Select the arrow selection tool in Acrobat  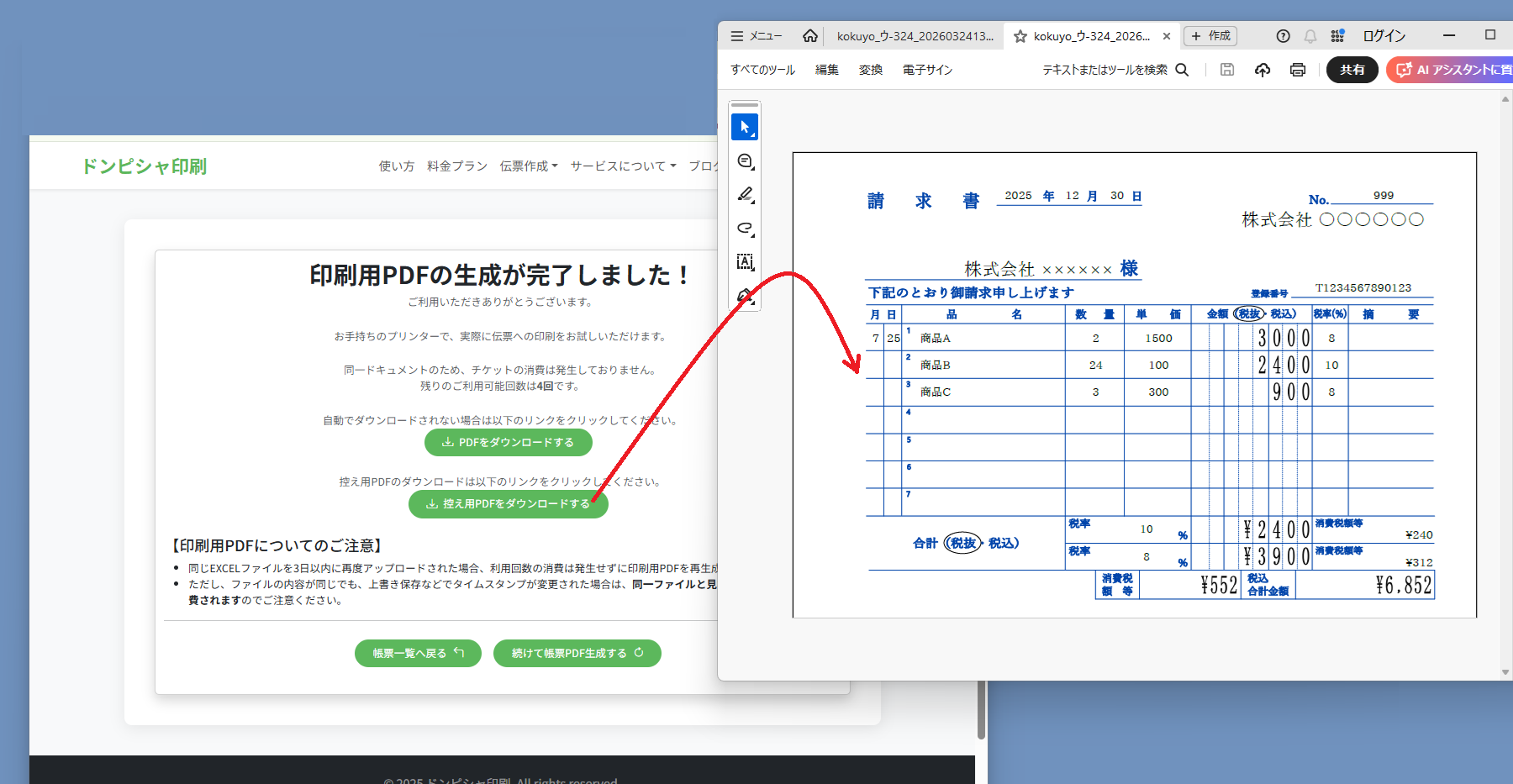pos(745,127)
